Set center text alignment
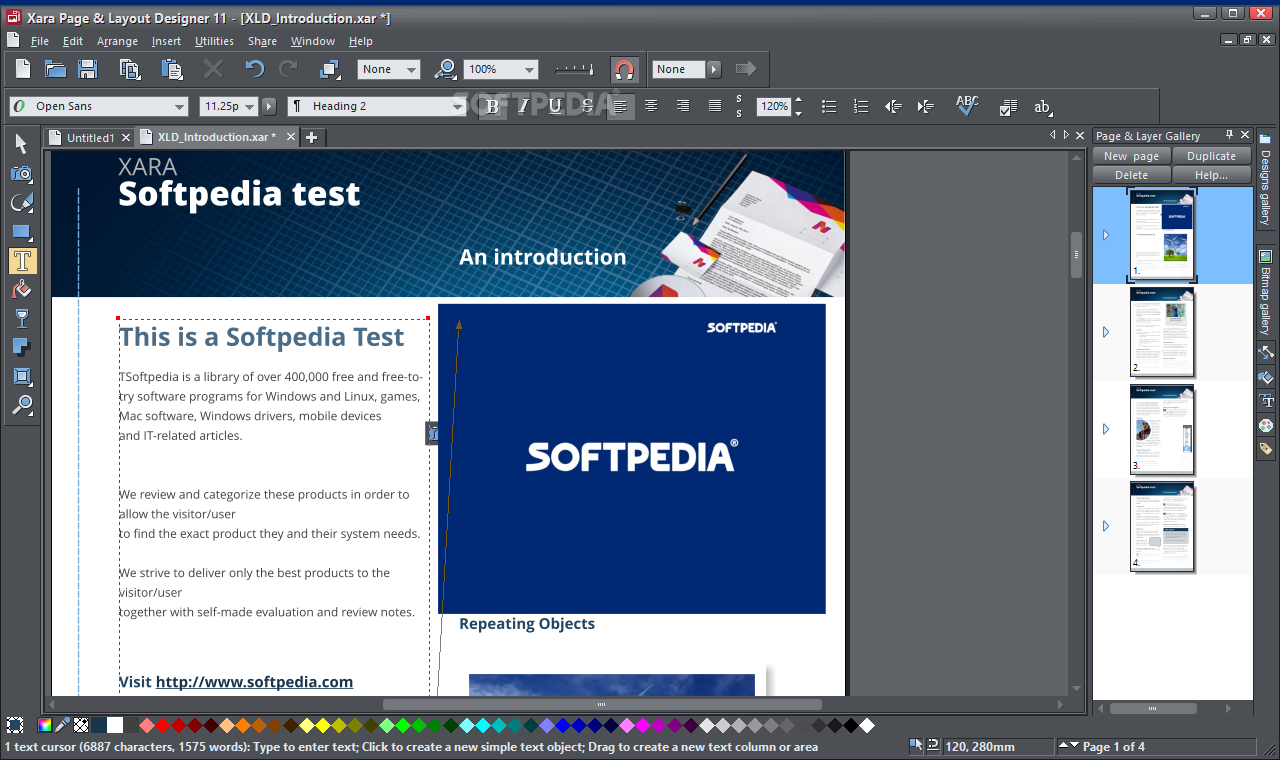Screen dimensions: 1280x760 click(x=651, y=106)
